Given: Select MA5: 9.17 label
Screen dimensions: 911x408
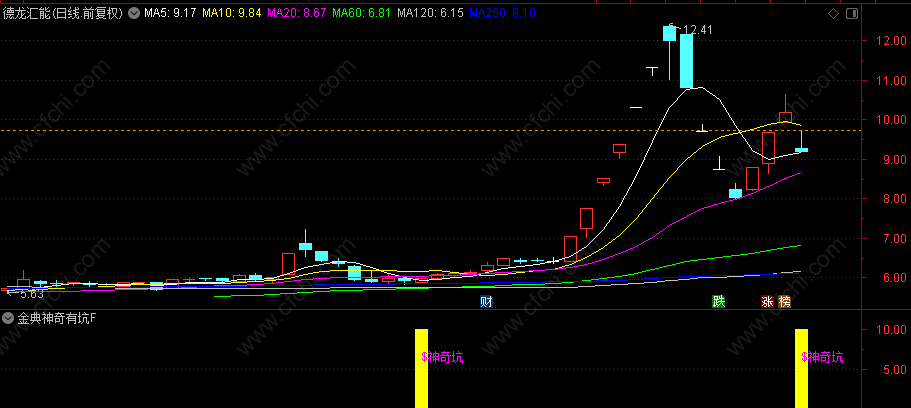Looking at the screenshot, I should (170, 13).
